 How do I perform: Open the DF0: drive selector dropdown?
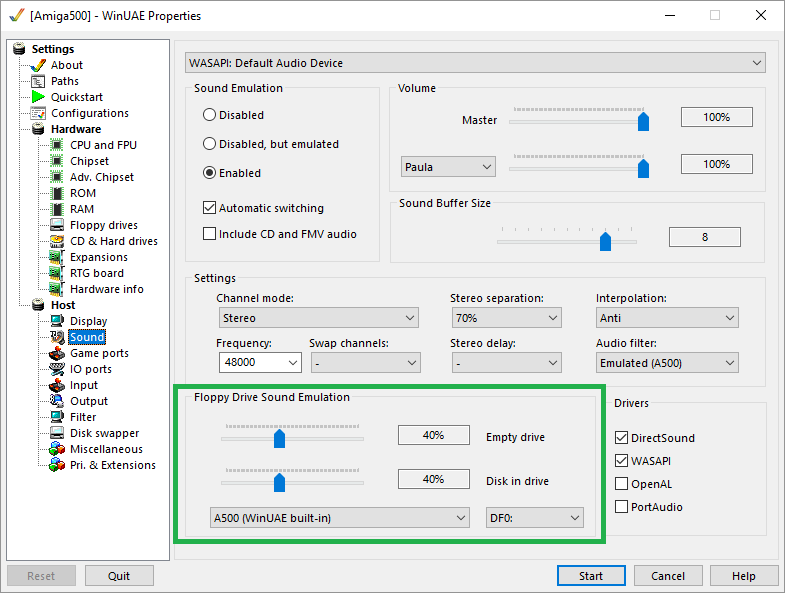535,518
